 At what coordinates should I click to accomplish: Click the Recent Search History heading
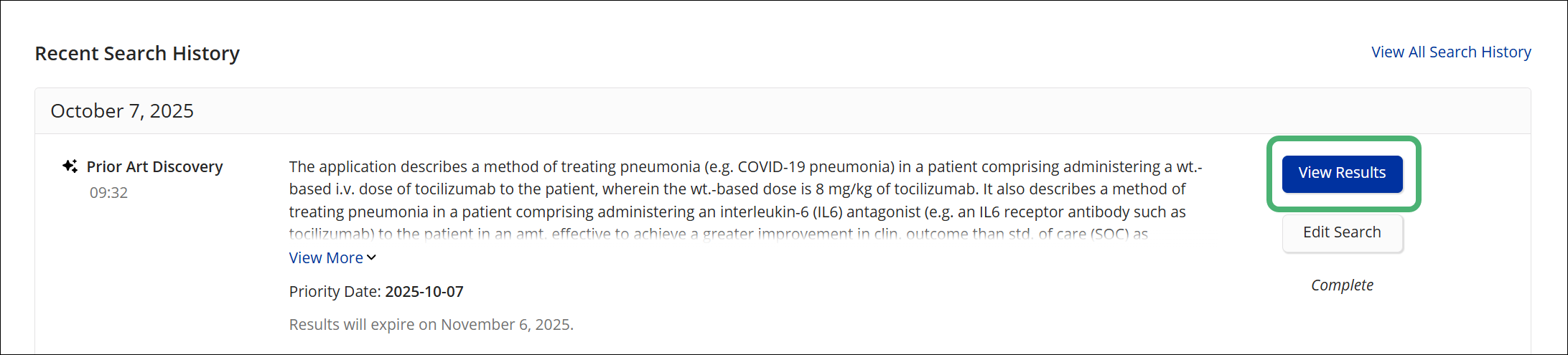click(x=137, y=54)
